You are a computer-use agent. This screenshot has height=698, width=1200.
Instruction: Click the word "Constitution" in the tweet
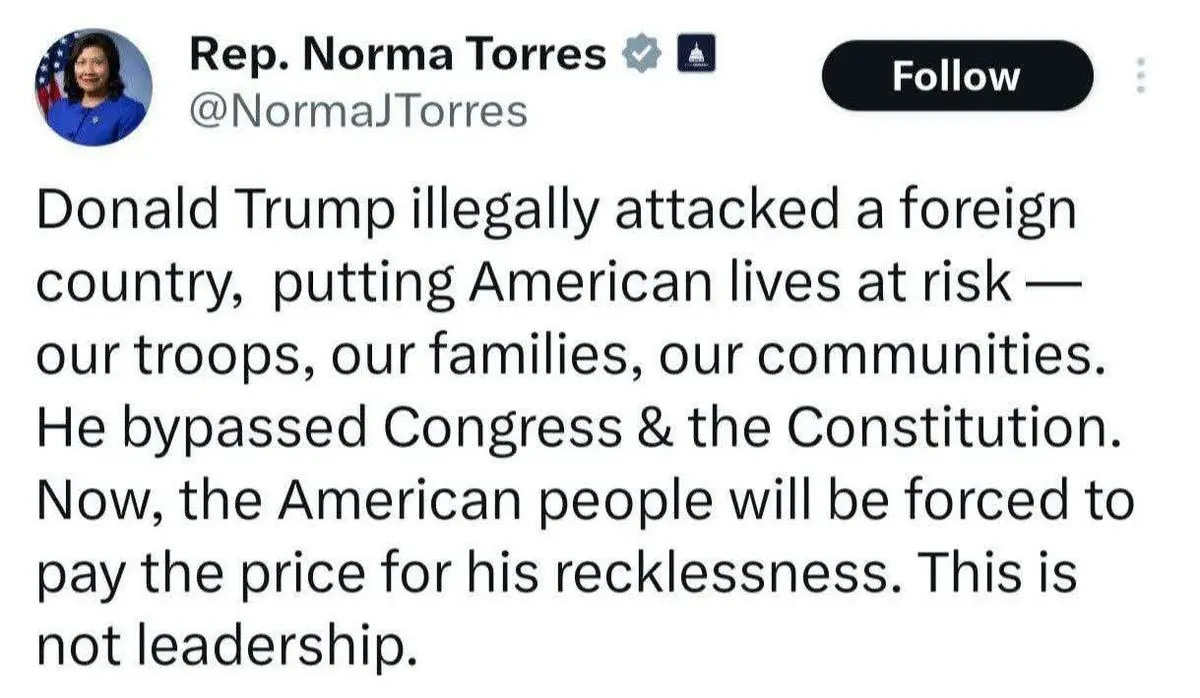948,428
